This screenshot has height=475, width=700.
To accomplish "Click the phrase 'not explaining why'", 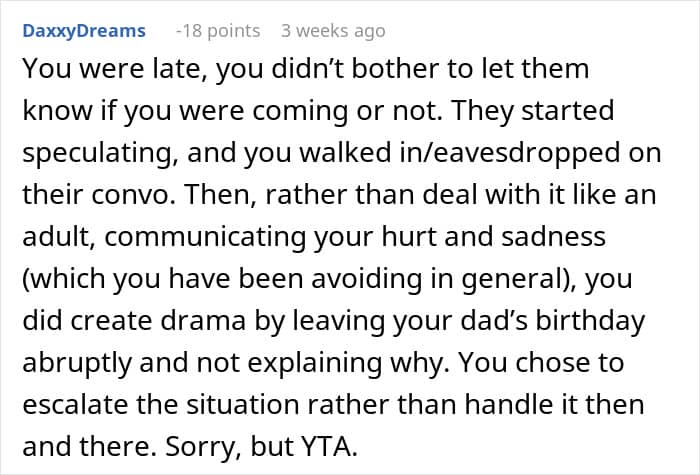I will point(323,363).
